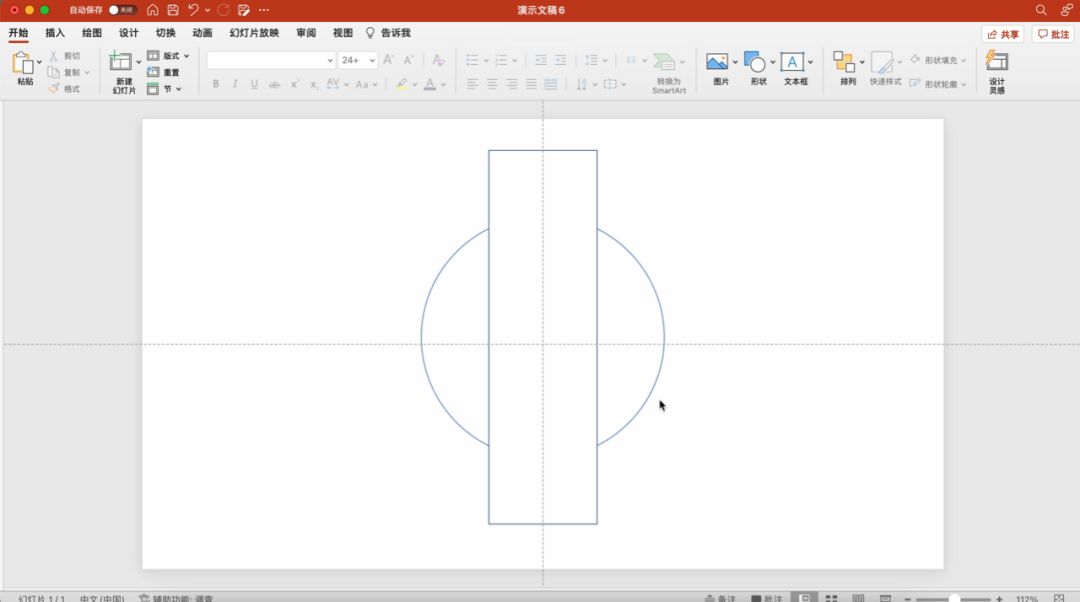The width and height of the screenshot is (1080, 602).
Task: Switch to Slide Sorter view in status bar
Action: coord(831,598)
